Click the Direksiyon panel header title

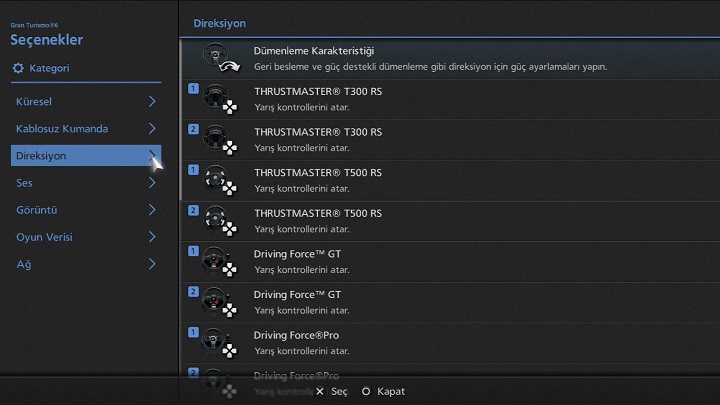point(219,22)
